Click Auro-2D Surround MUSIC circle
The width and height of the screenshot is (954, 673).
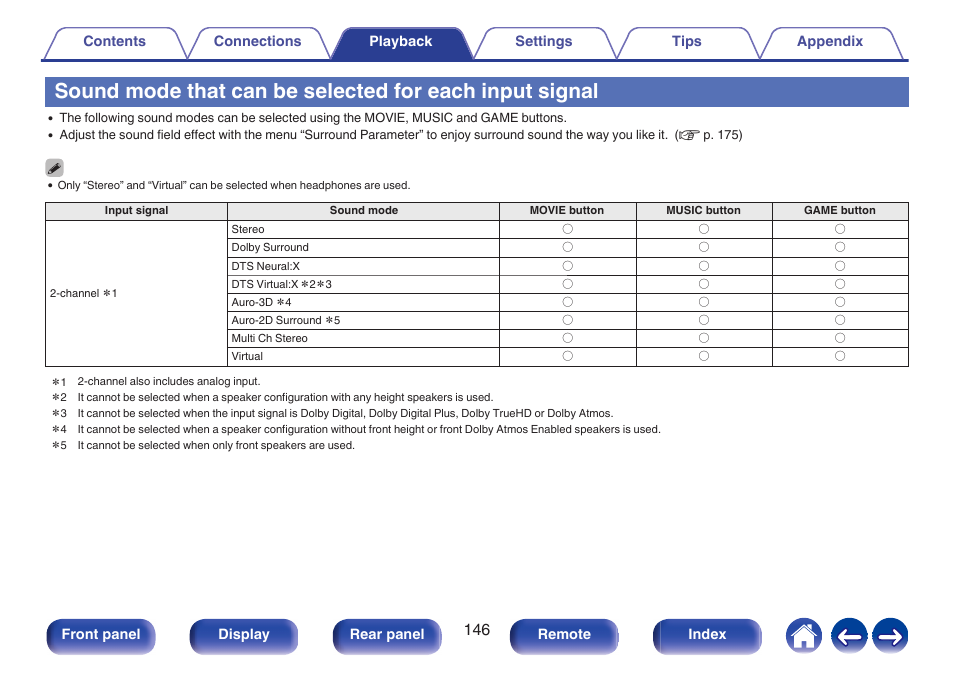(704, 320)
